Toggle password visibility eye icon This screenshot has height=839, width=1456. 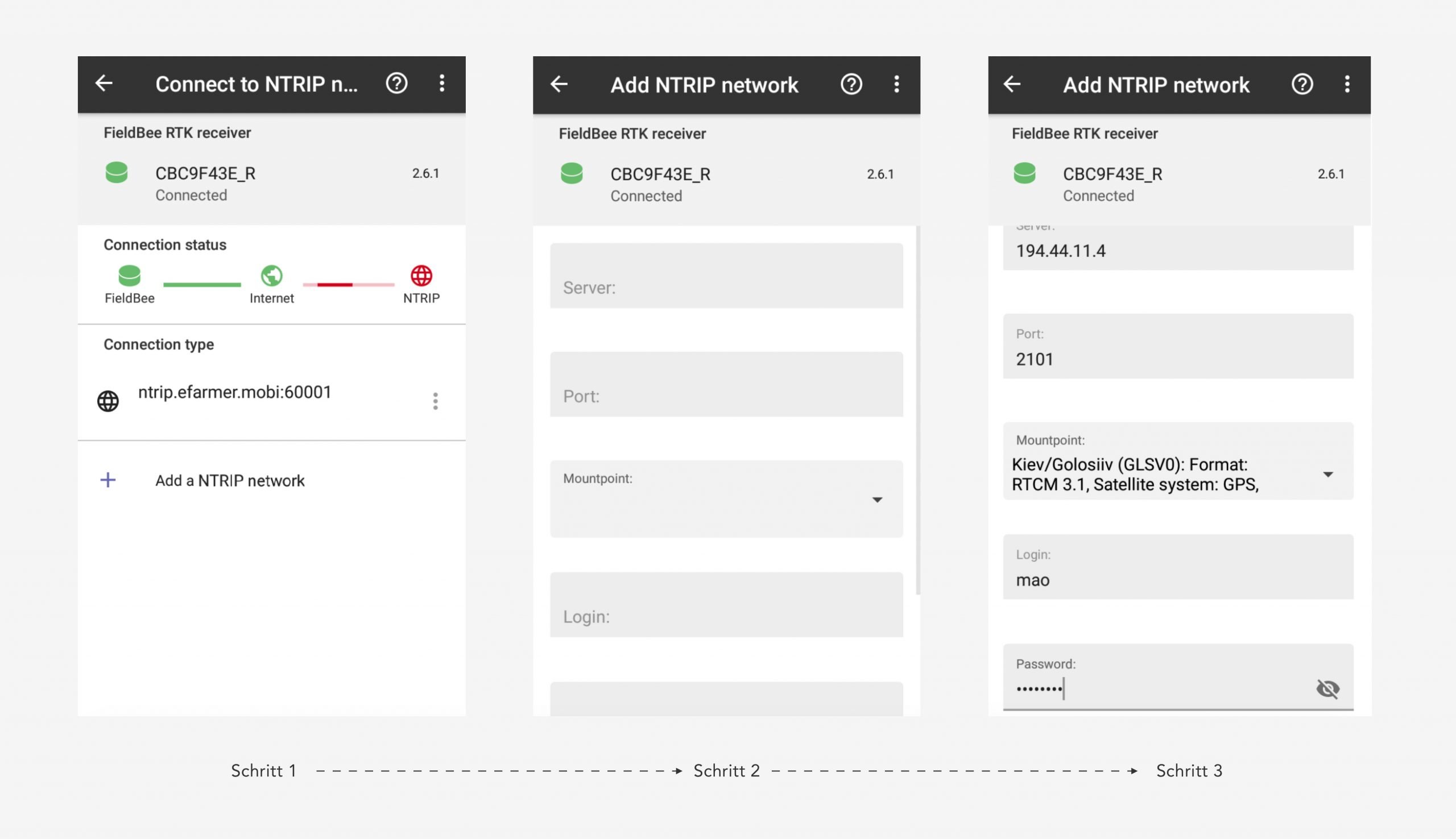click(1327, 688)
